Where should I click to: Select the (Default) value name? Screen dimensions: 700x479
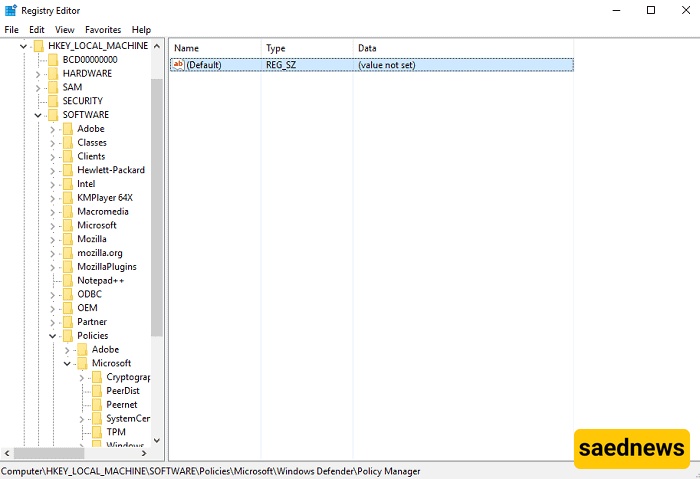pyautogui.click(x=204, y=65)
